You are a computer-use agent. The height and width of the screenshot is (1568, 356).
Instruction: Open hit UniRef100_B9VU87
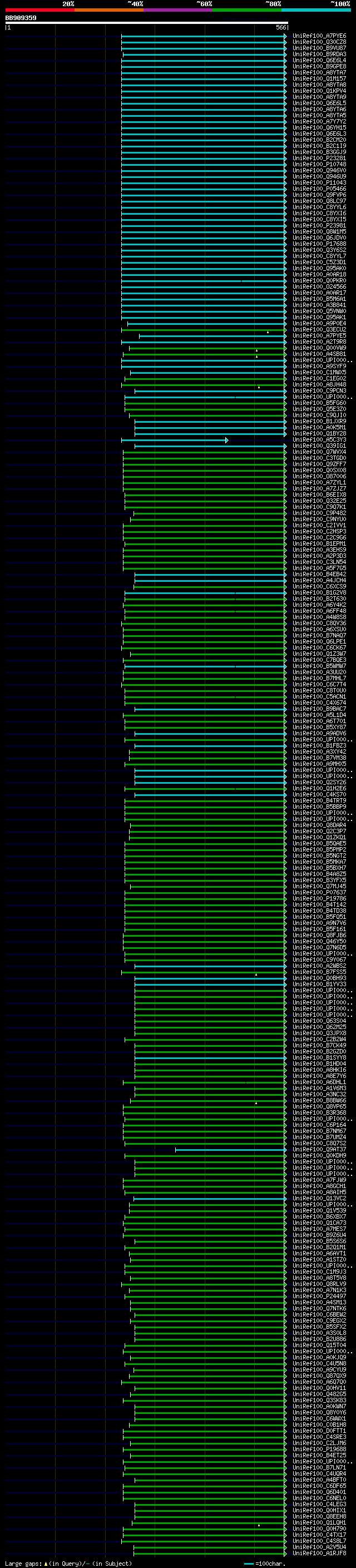(319, 48)
